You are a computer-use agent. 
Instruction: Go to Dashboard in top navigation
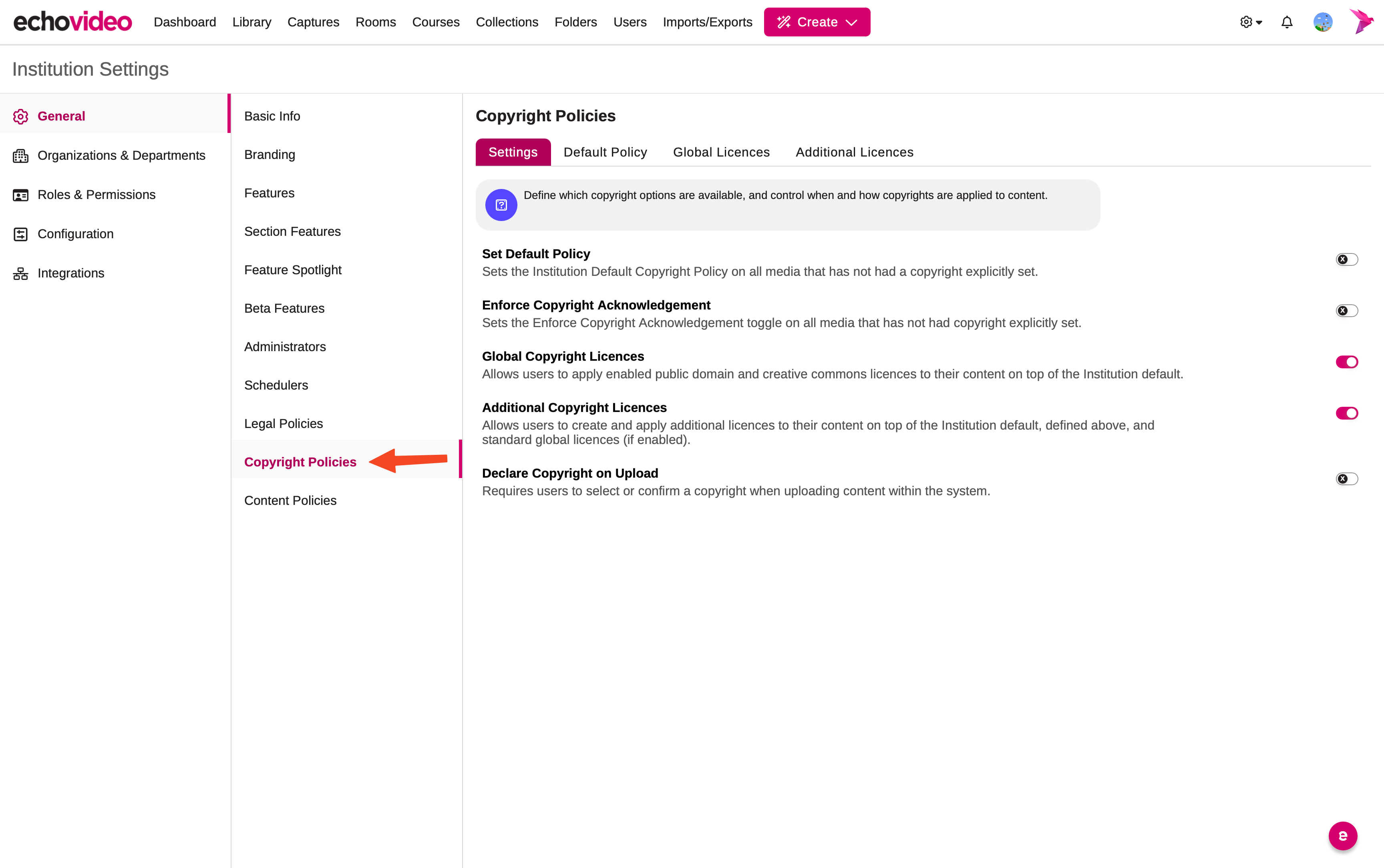point(185,22)
